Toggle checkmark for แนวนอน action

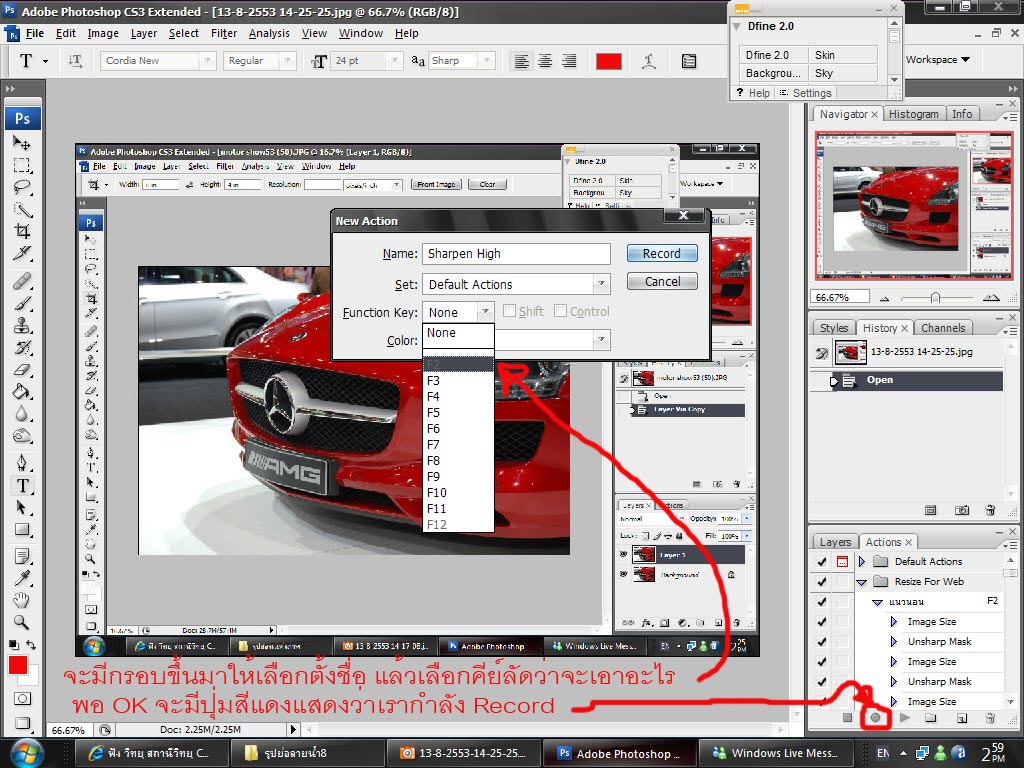pos(822,602)
